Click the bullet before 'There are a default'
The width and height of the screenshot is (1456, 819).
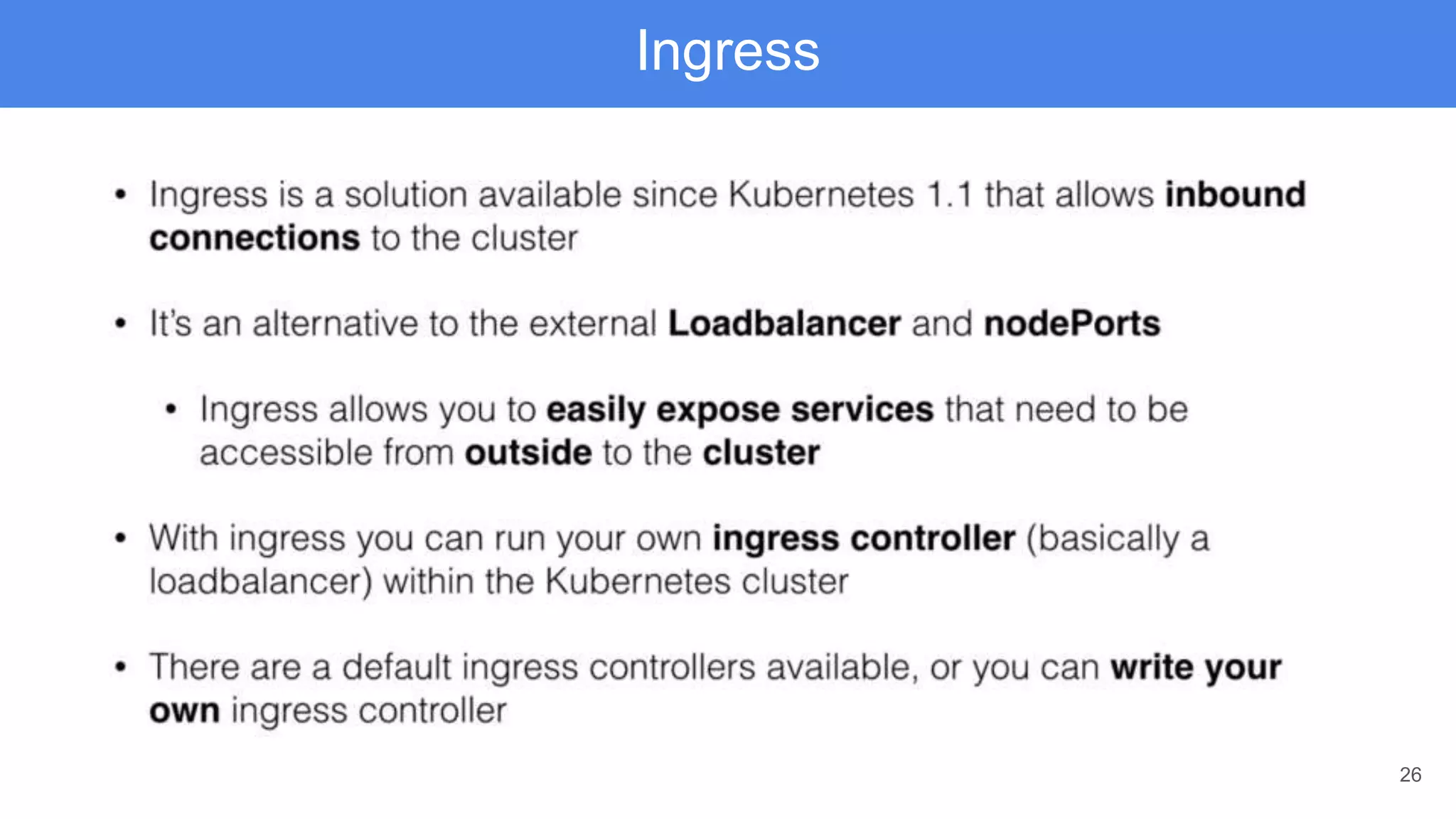(x=121, y=668)
